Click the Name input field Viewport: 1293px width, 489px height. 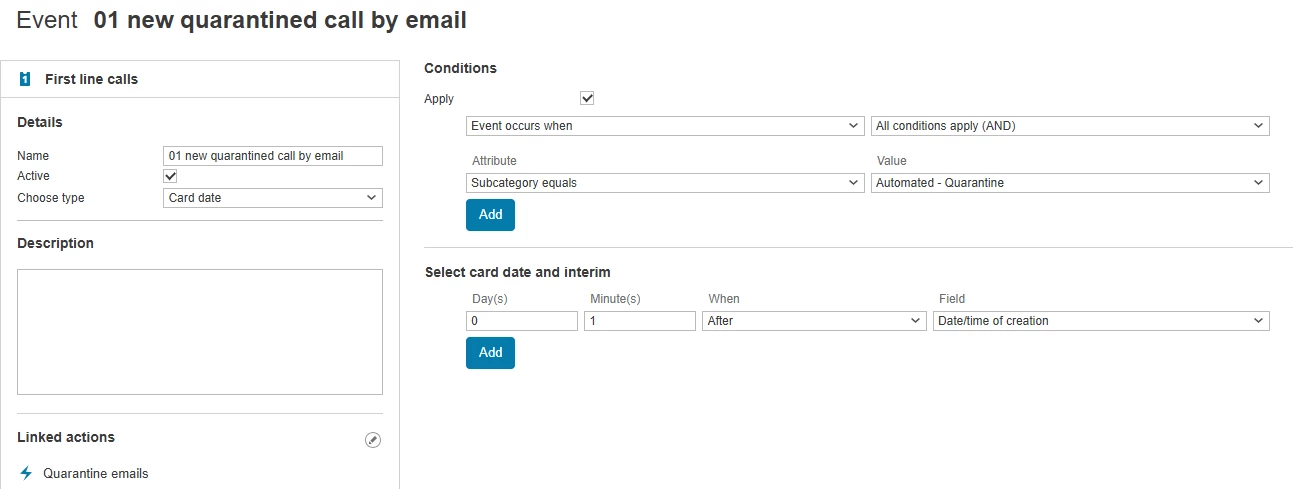click(273, 156)
